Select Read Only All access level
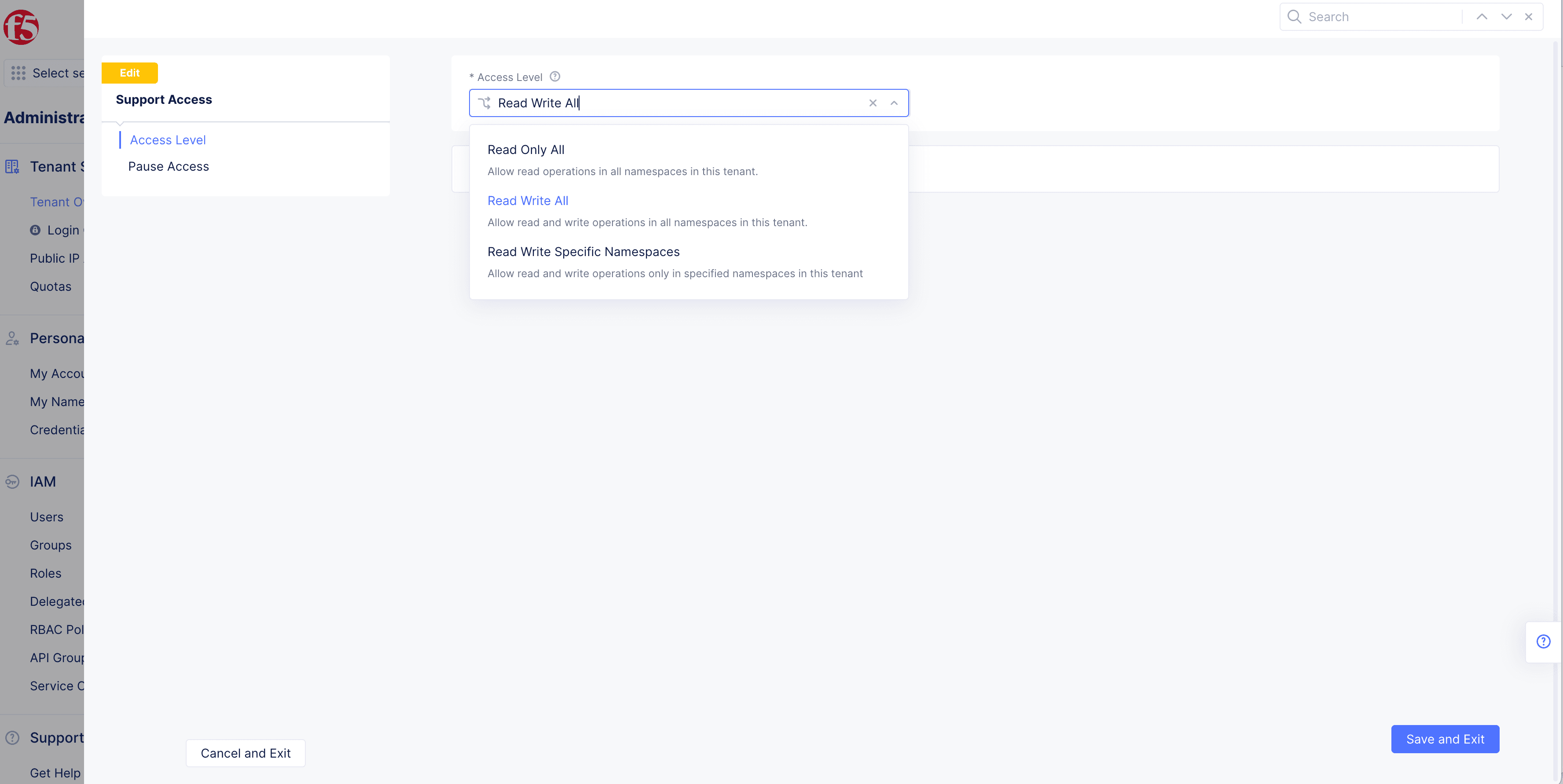Screen dimensions: 1563x784 point(525,150)
